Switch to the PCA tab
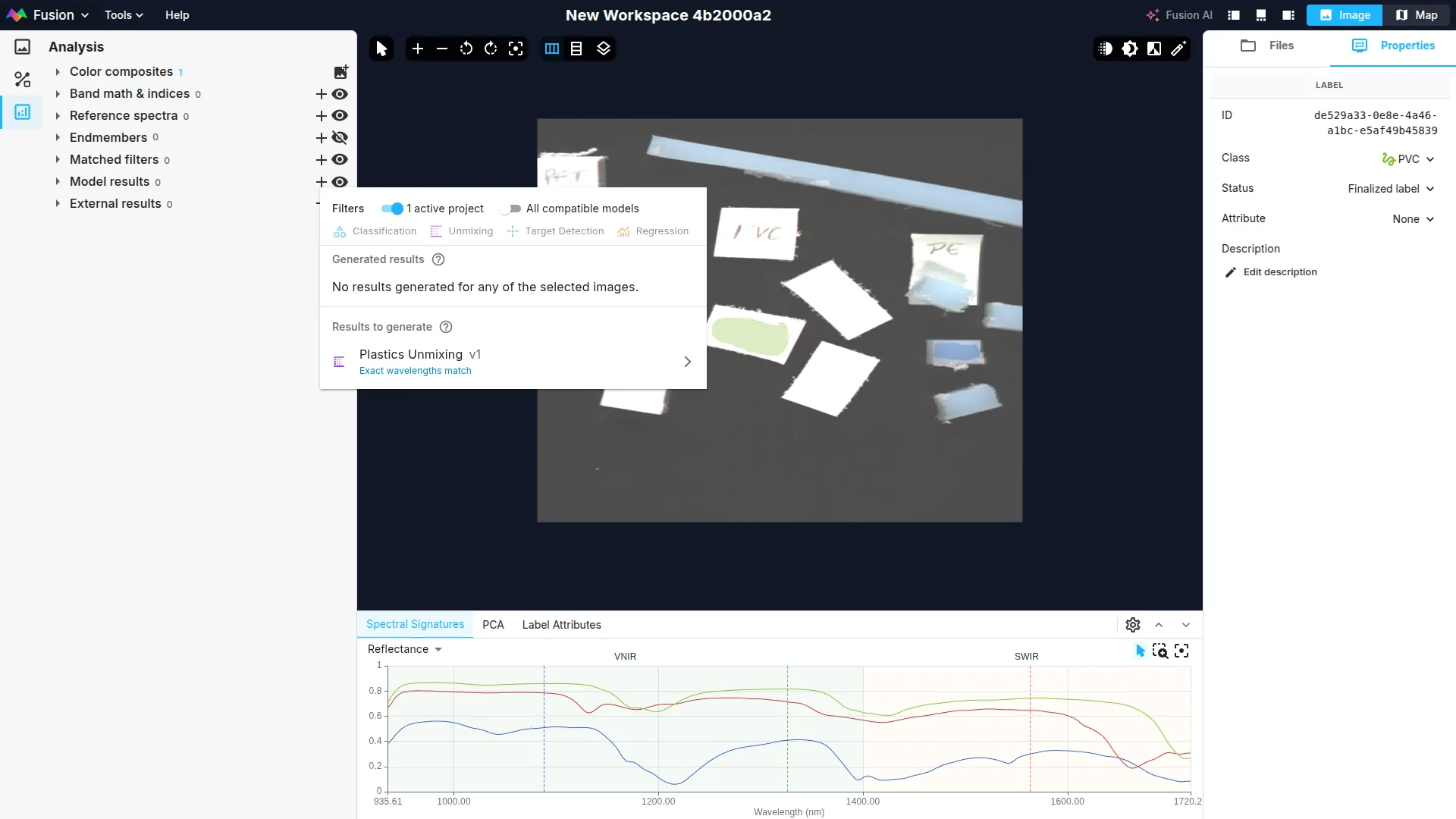The height and width of the screenshot is (819, 1456). (493, 625)
